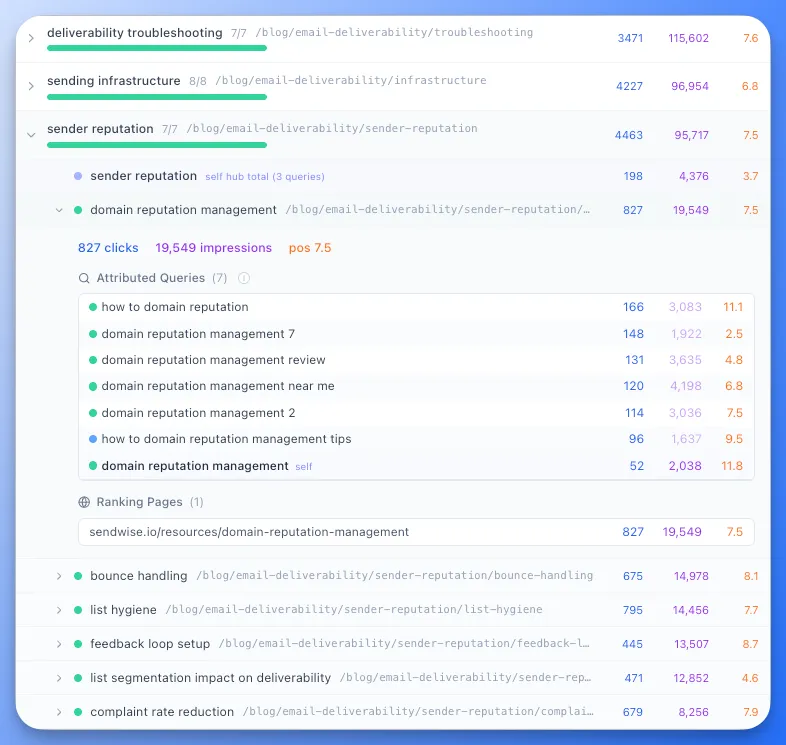Screen dimensions: 786x745
Task: Select query 'domain reputation management near me'
Action: 218,386
